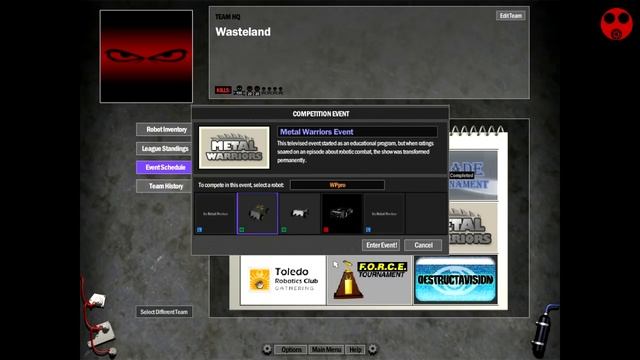The image size is (640, 360).
Task: Click the skull-and-crossbones kill icon
Action: tap(239, 90)
